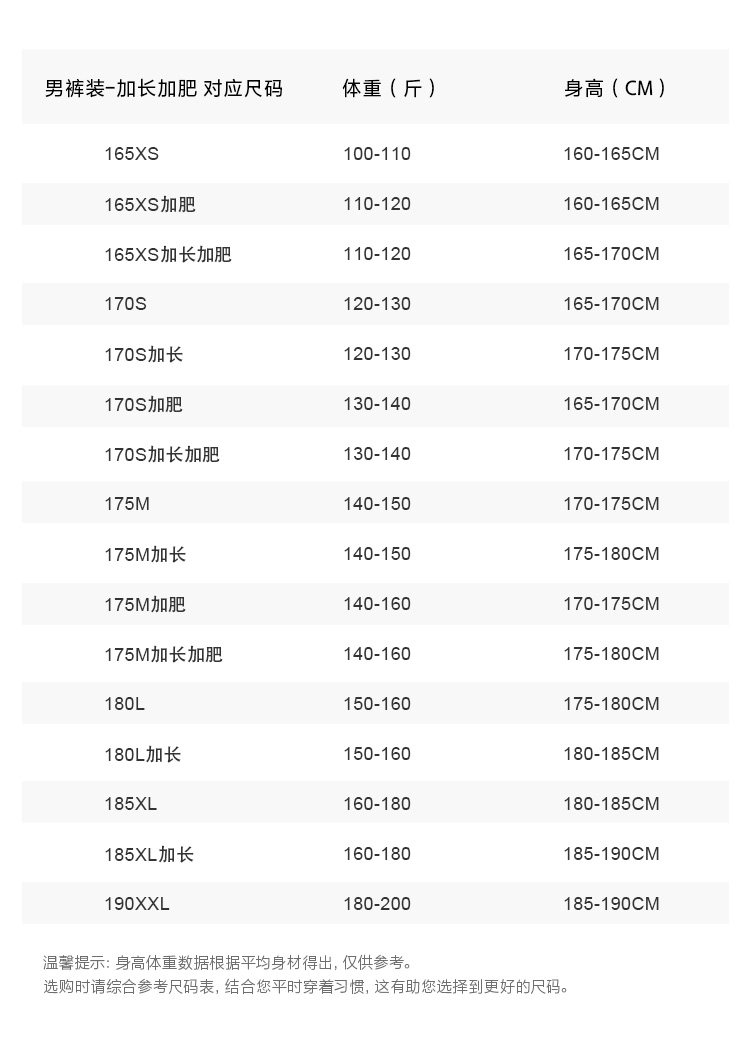This screenshot has height=1042, width=750.
Task: Pick the 170S加长加肥 size label
Action: click(x=161, y=454)
